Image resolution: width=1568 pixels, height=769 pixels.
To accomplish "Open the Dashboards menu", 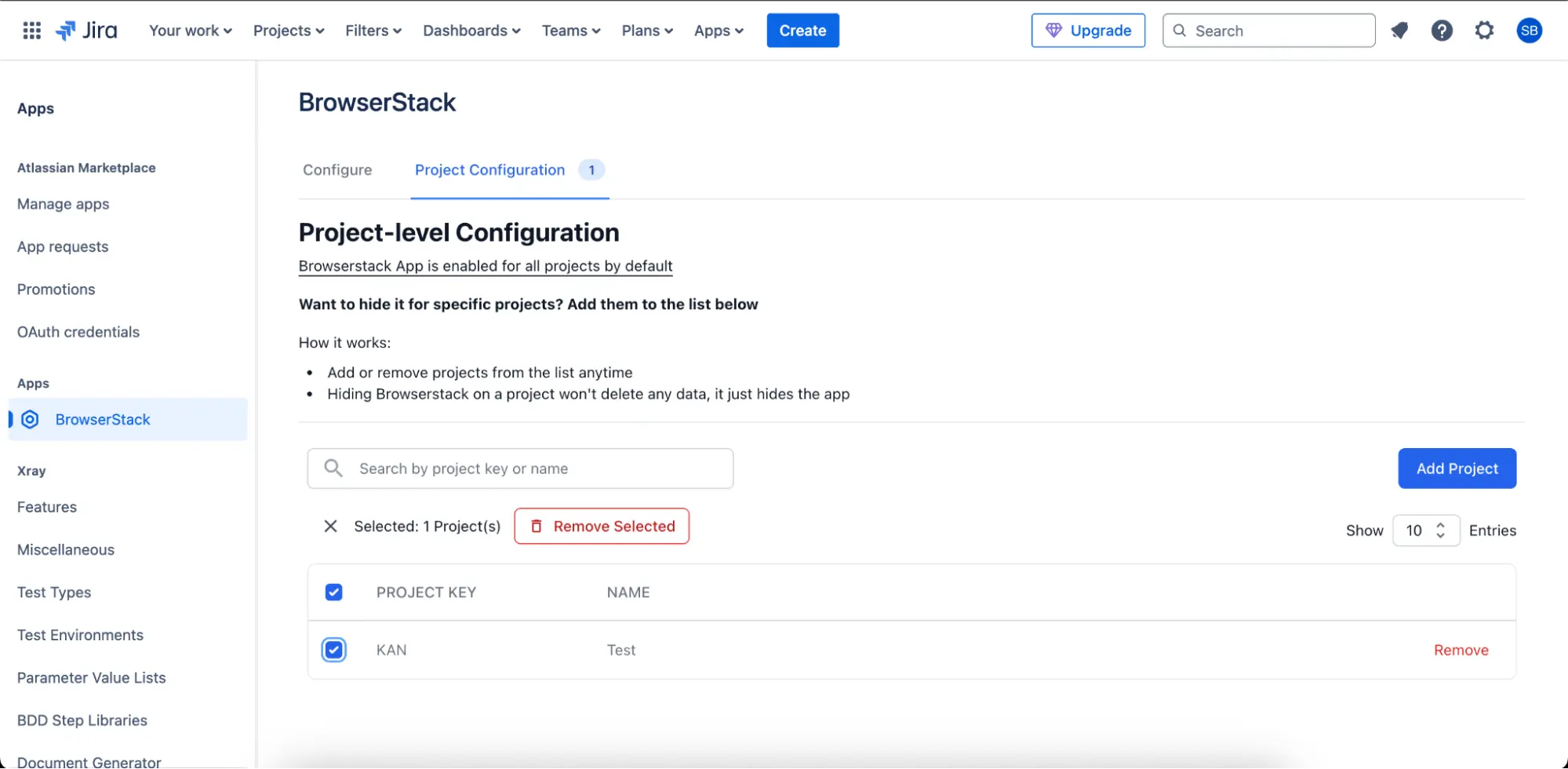I will point(471,31).
